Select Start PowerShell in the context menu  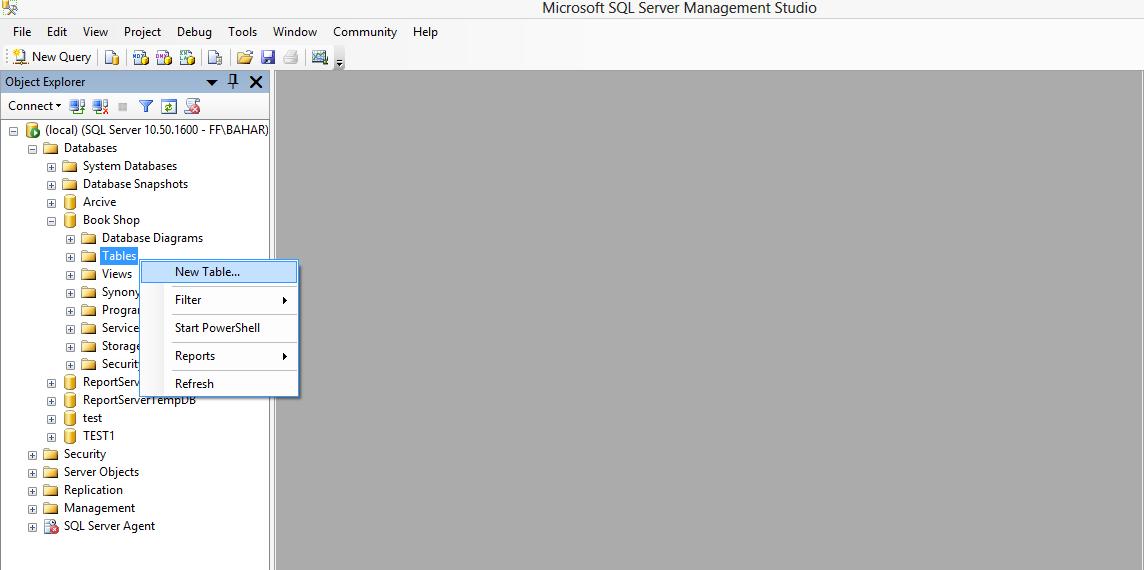(x=217, y=328)
